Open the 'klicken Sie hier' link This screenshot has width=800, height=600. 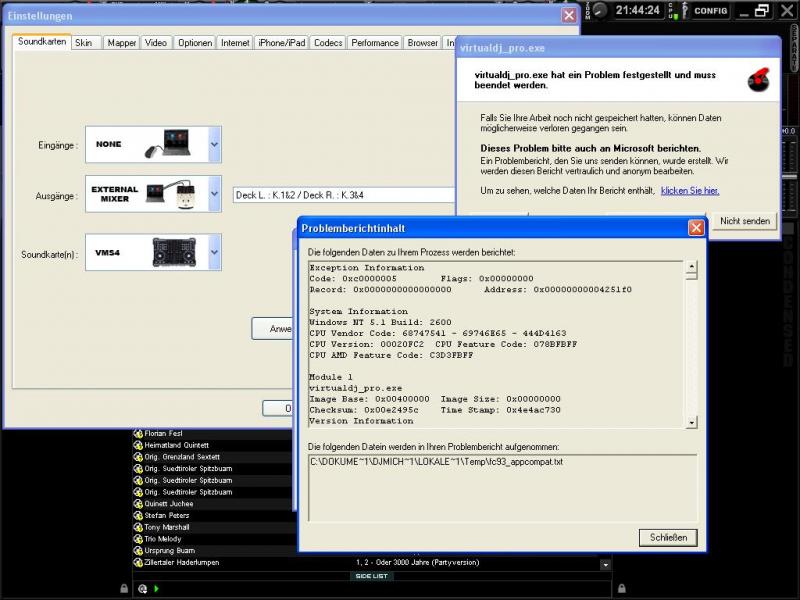pyautogui.click(x=689, y=190)
